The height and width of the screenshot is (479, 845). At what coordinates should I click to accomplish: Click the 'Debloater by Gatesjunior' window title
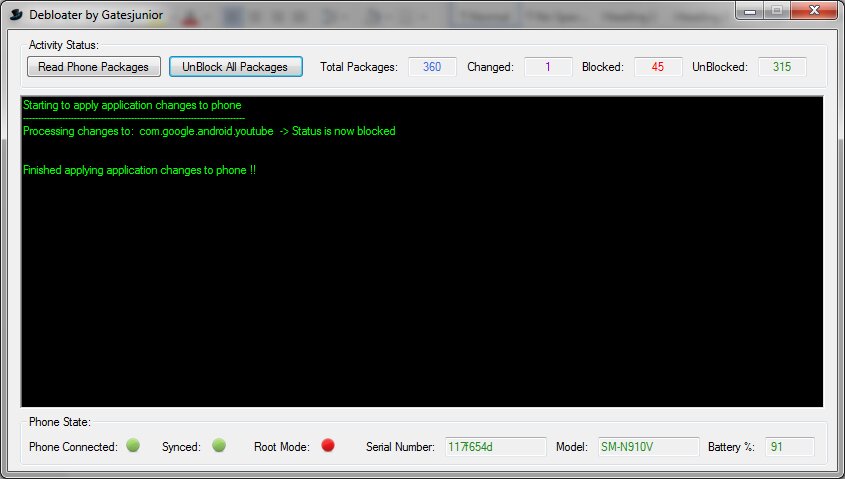point(96,15)
